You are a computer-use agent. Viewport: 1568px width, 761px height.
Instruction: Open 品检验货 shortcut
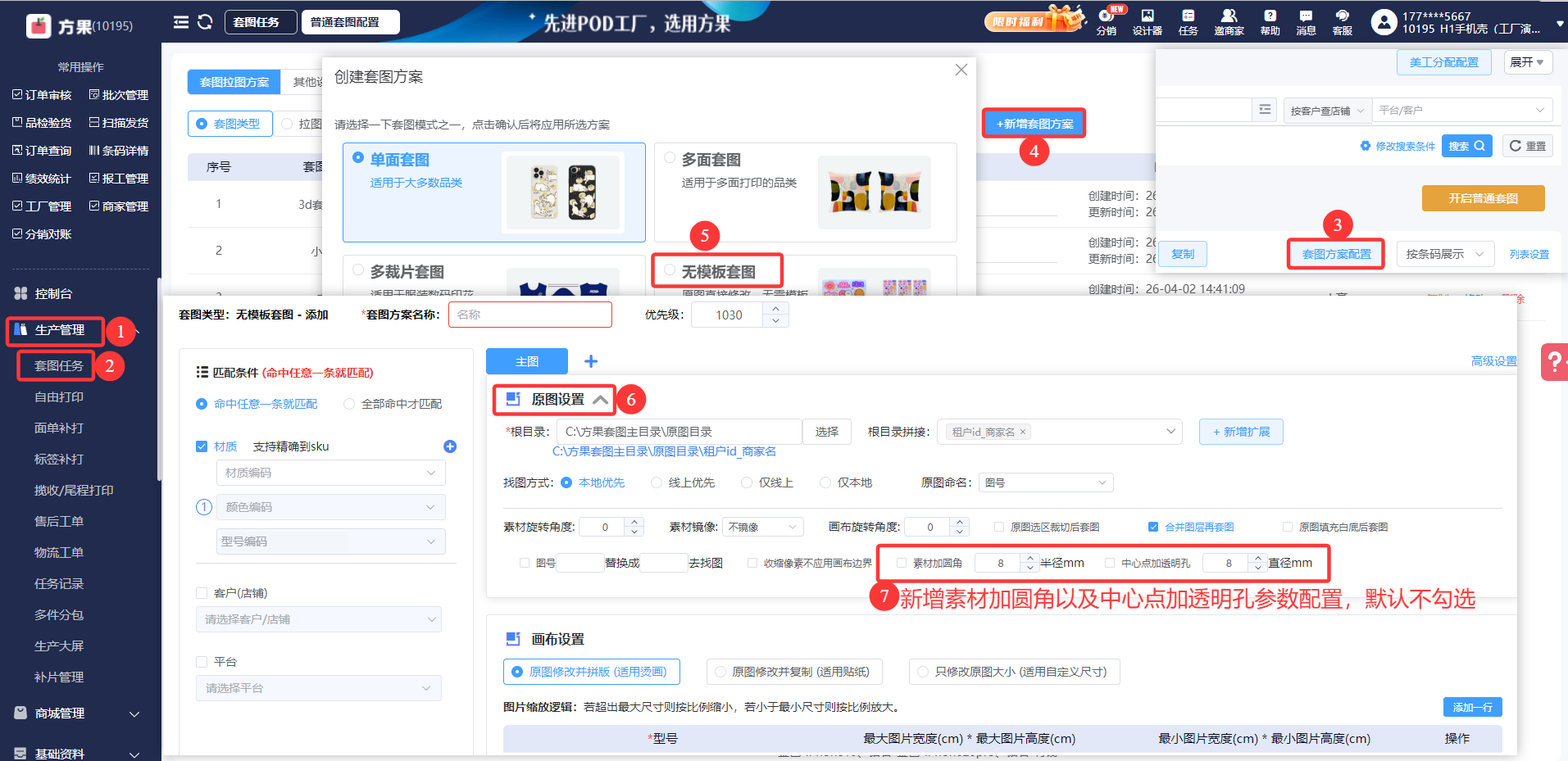tap(42, 123)
